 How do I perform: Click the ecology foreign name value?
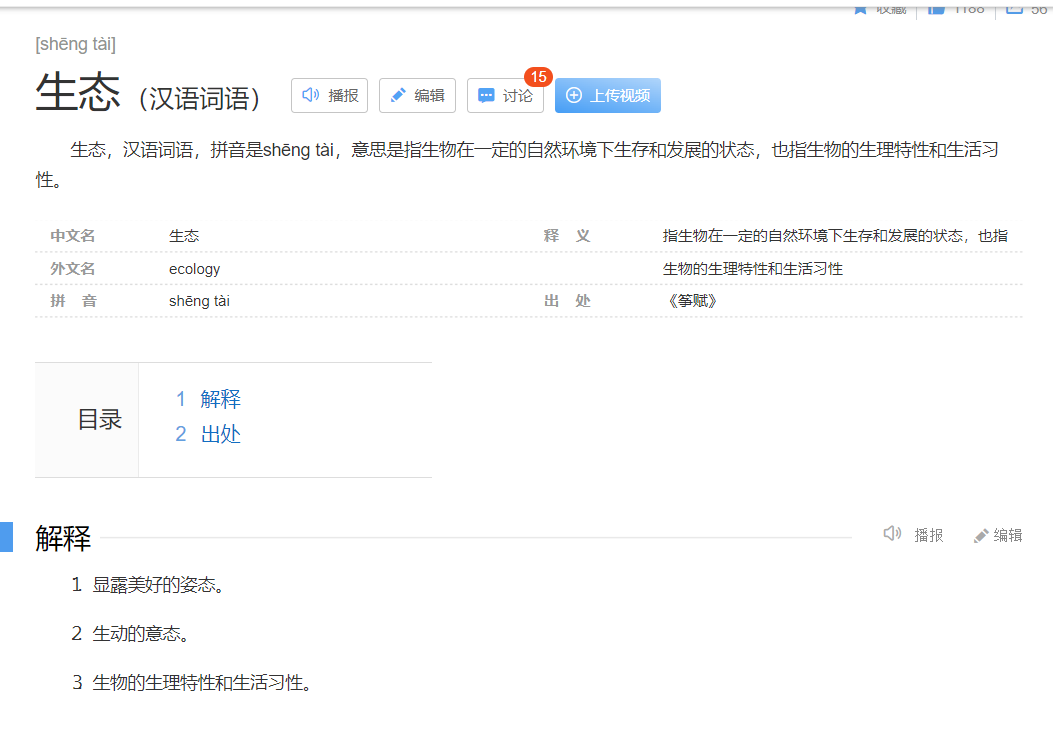coord(195,269)
